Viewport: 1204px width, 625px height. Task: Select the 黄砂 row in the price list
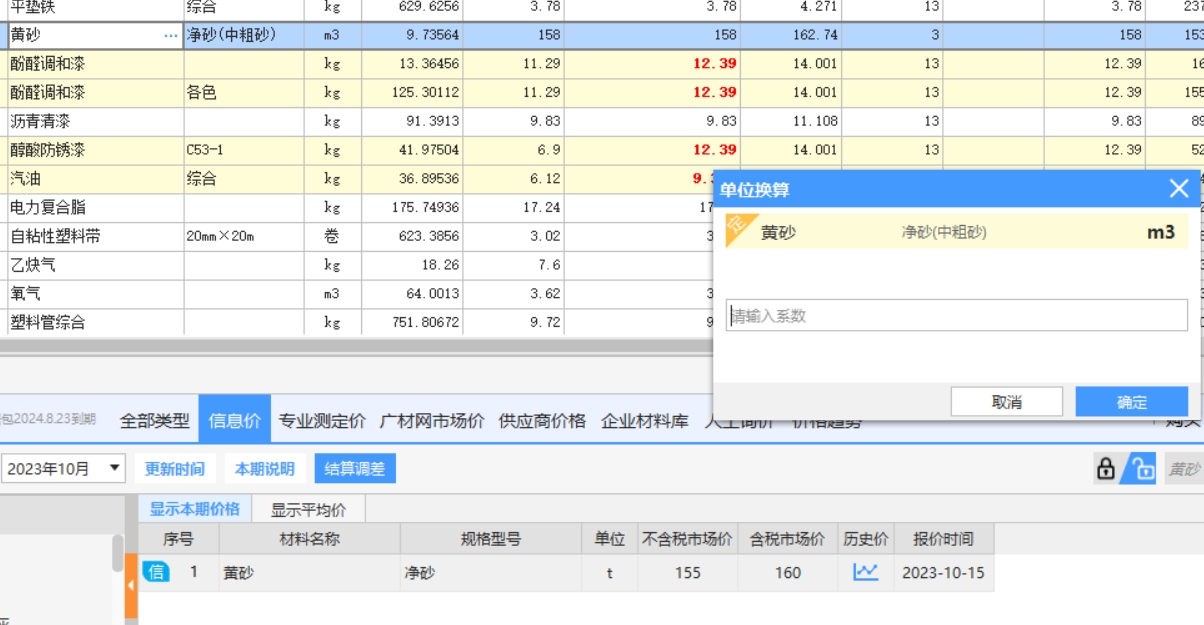click(566, 573)
